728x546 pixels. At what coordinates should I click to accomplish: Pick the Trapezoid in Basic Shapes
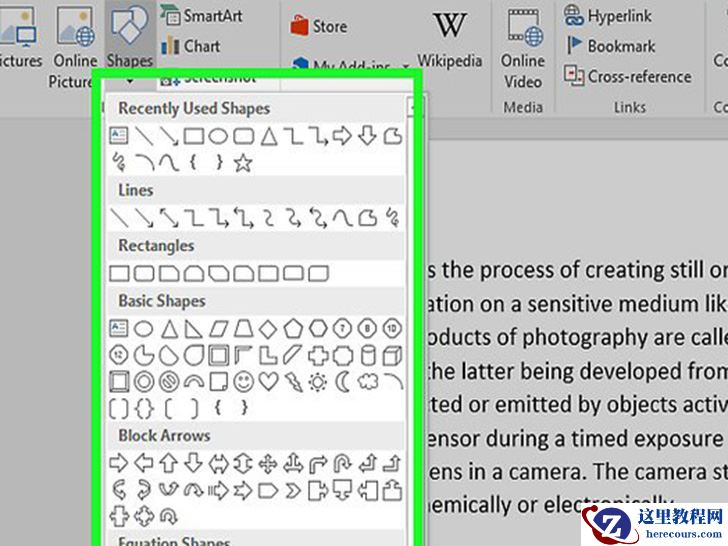(x=243, y=329)
